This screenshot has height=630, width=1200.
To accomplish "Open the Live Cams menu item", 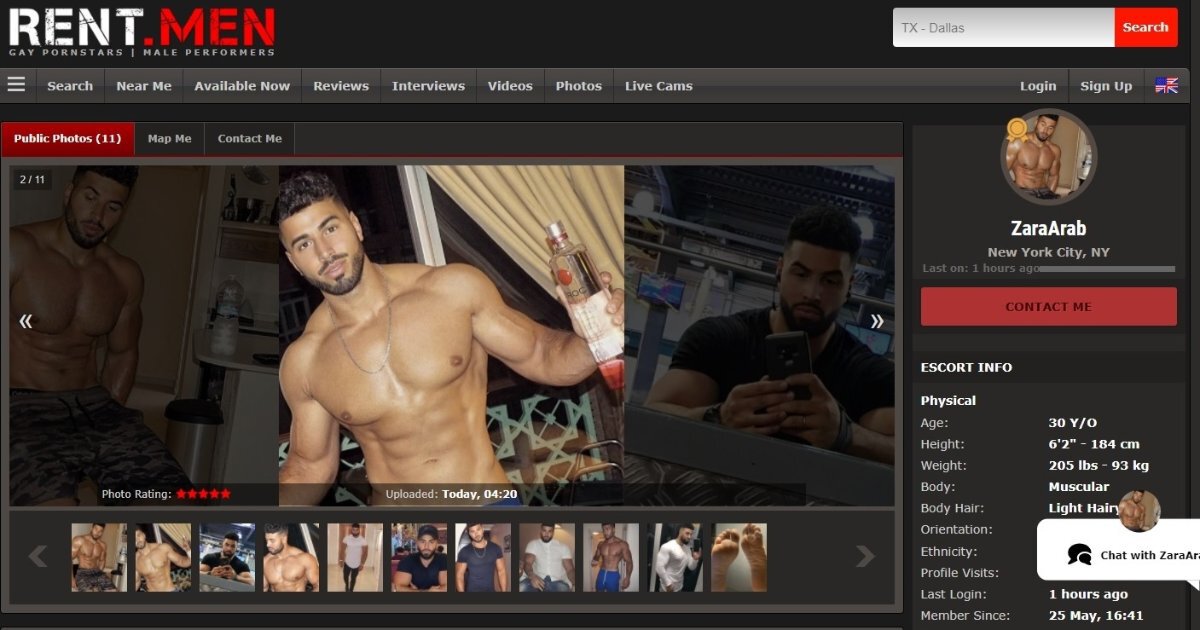I will [658, 86].
